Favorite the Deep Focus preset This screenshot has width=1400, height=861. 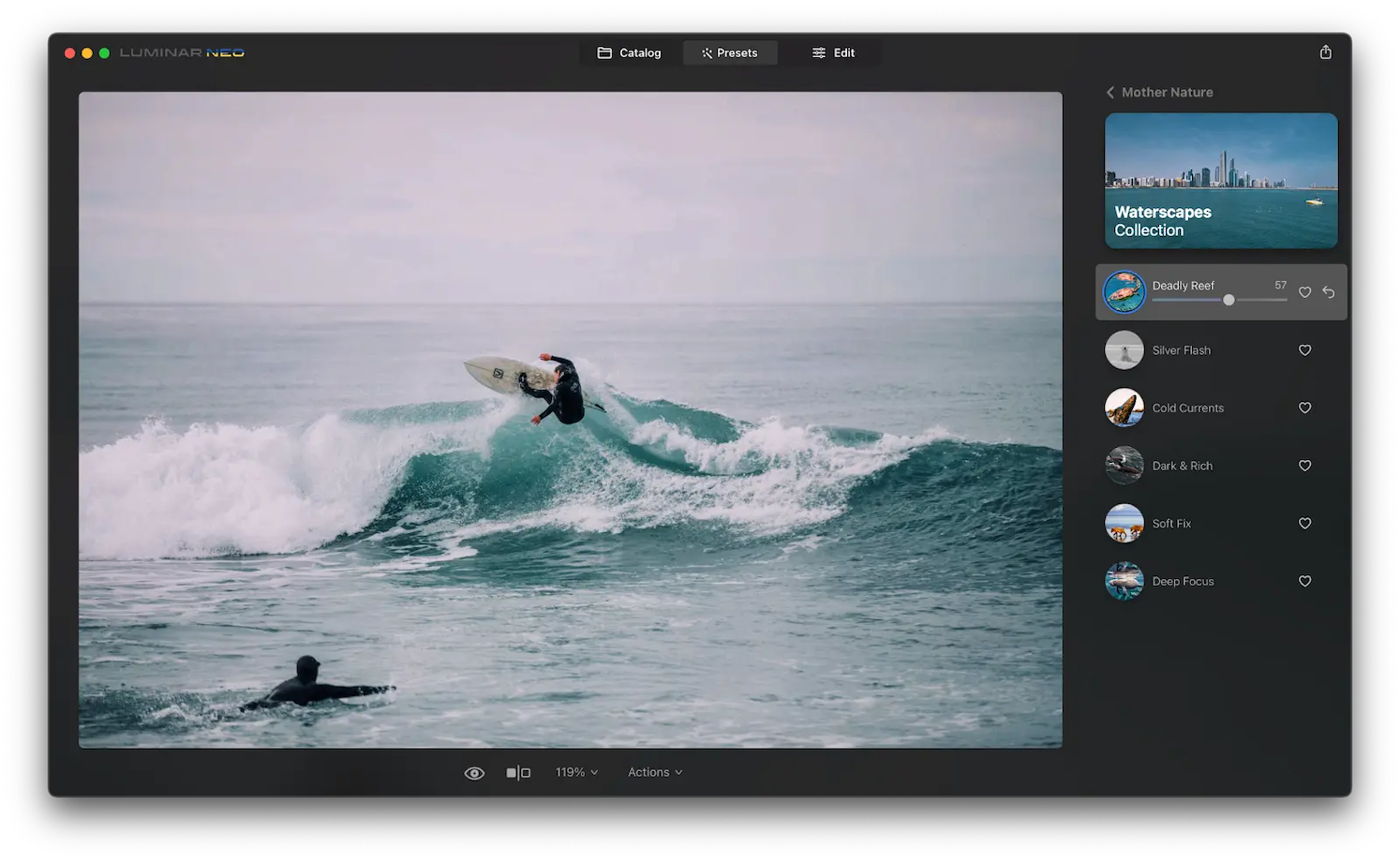tap(1304, 581)
